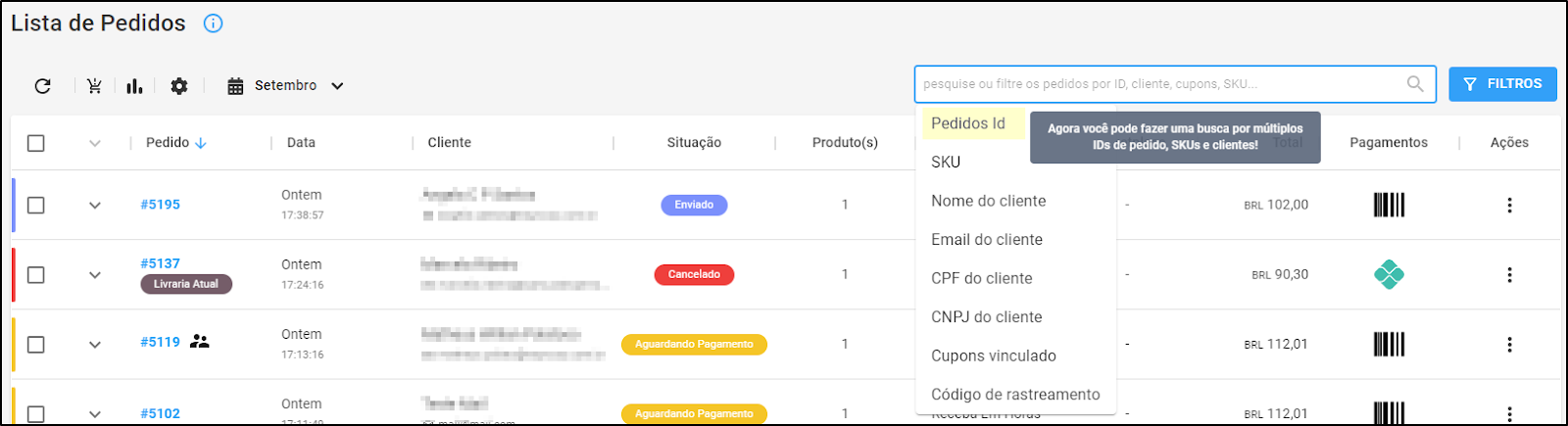Check the box for order #5137
Image resolution: width=1568 pixels, height=426 pixels.
click(36, 274)
